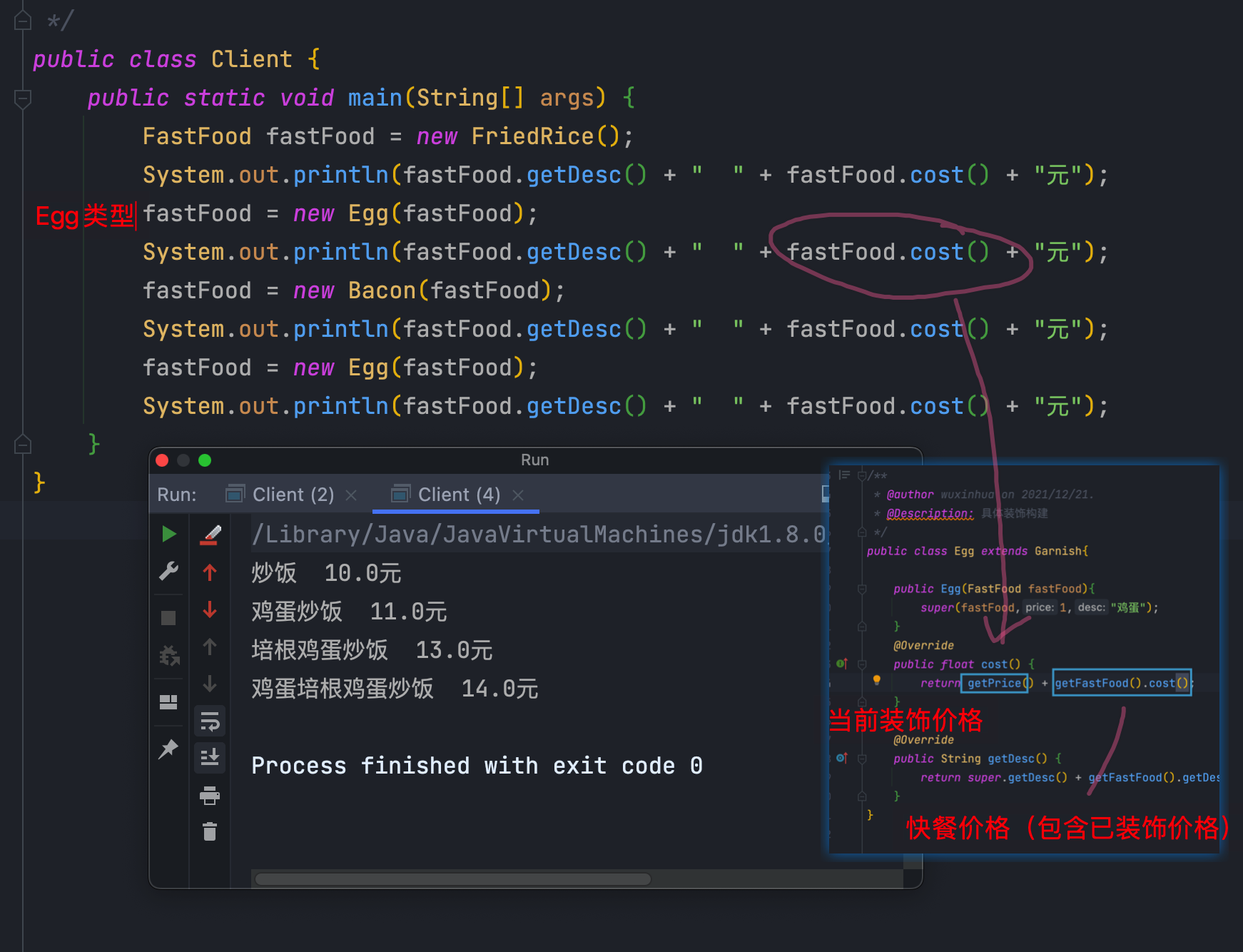Image resolution: width=1243 pixels, height=952 pixels.
Task: Click the lines icon atop the Egg snippet gutter
Action: click(845, 475)
